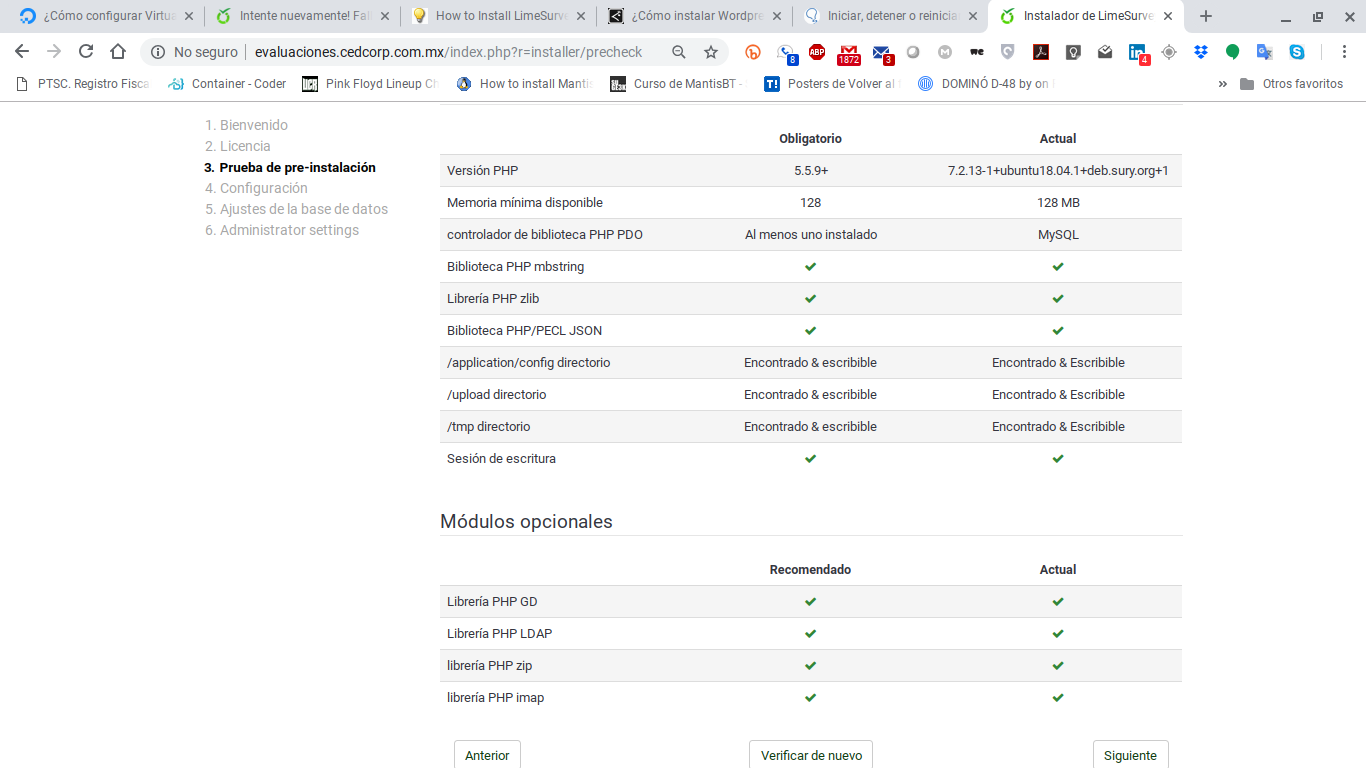Open Chrome's three-dot menu
The width and height of the screenshot is (1366, 768).
(1344, 52)
